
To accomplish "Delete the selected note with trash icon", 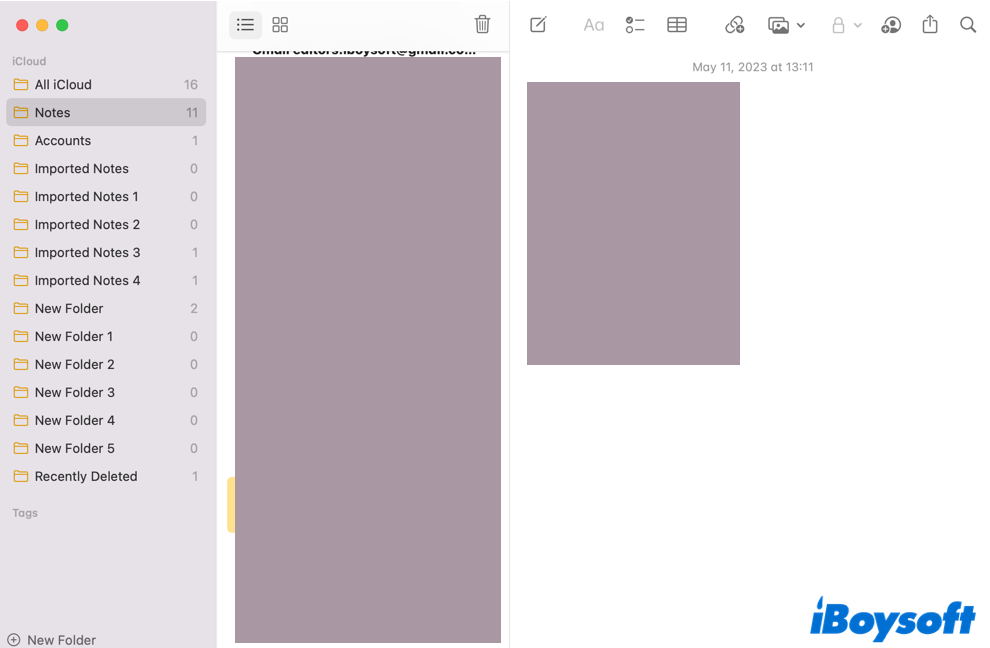I will (482, 25).
